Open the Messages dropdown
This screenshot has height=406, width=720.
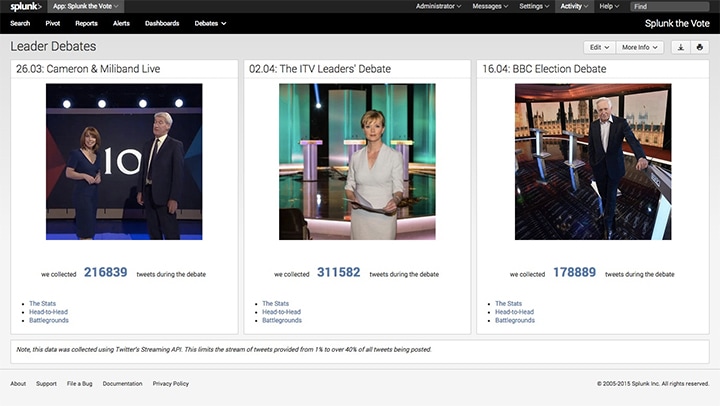point(490,6)
